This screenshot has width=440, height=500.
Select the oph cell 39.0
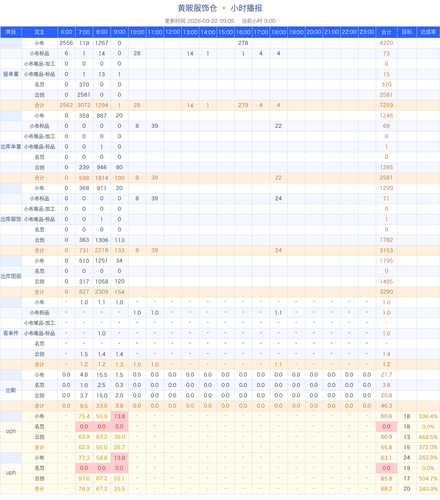tap(119, 437)
